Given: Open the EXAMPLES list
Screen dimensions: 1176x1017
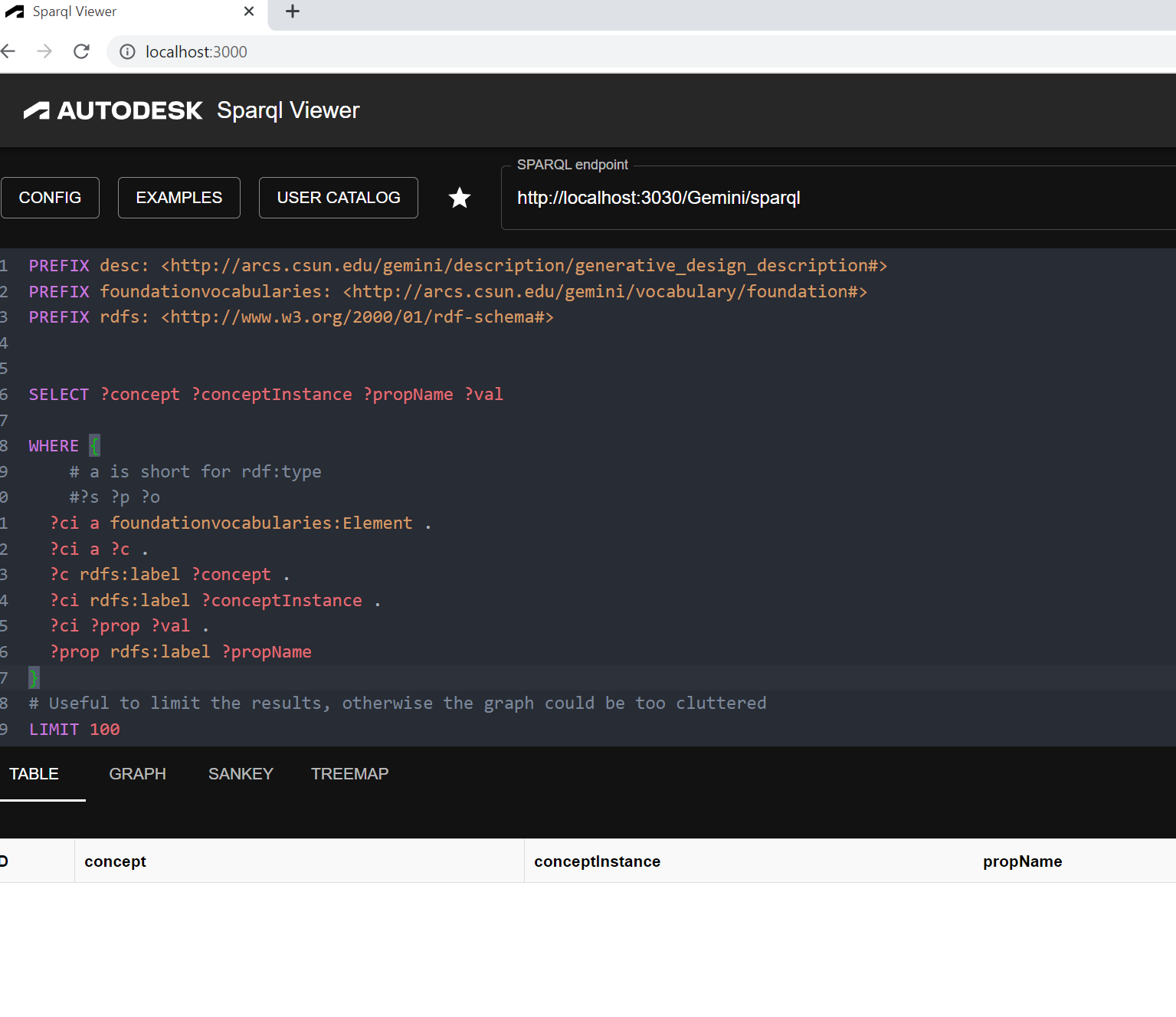Looking at the screenshot, I should (x=179, y=198).
